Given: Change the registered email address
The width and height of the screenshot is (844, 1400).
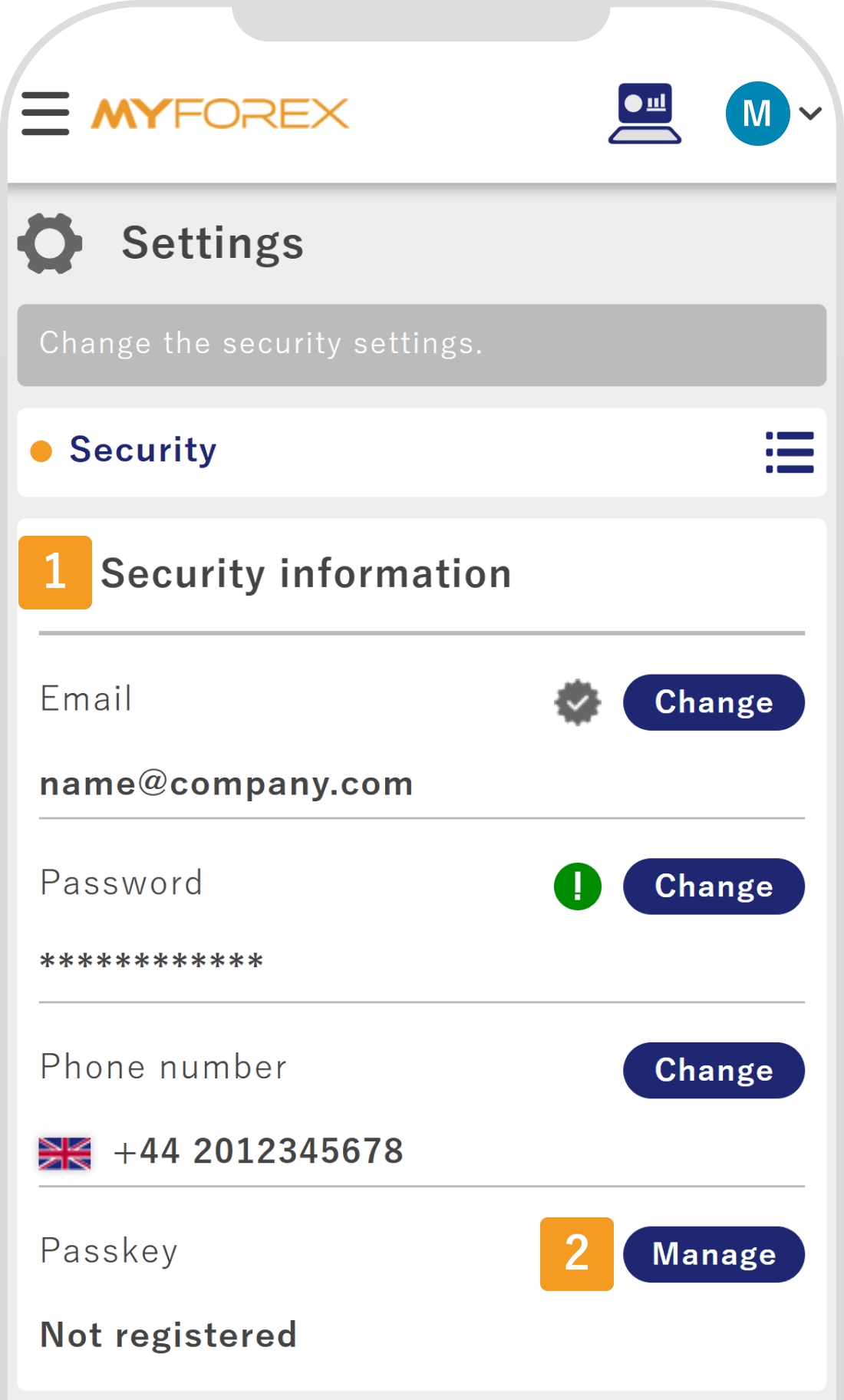Looking at the screenshot, I should (713, 702).
